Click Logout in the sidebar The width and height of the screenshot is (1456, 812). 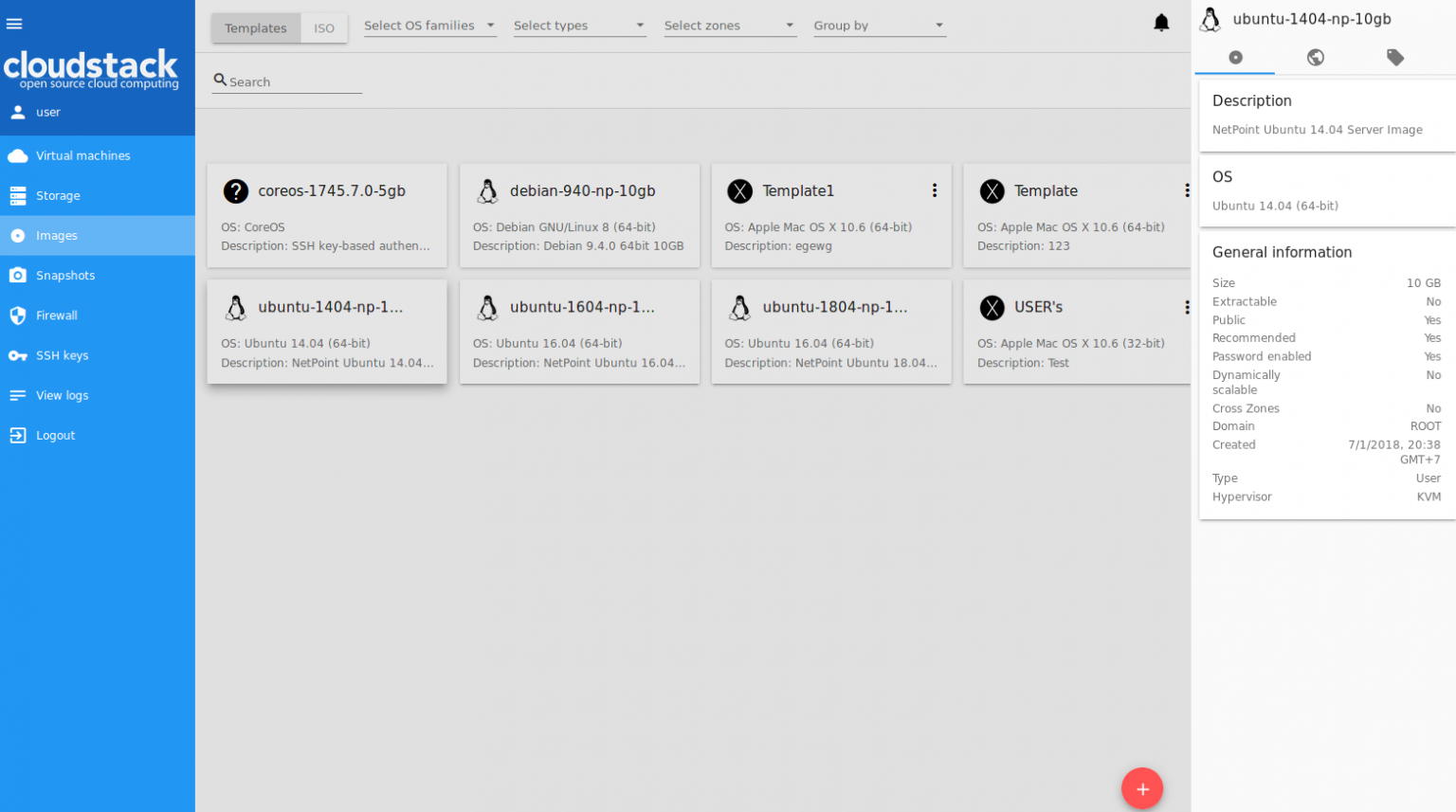pyautogui.click(x=55, y=436)
